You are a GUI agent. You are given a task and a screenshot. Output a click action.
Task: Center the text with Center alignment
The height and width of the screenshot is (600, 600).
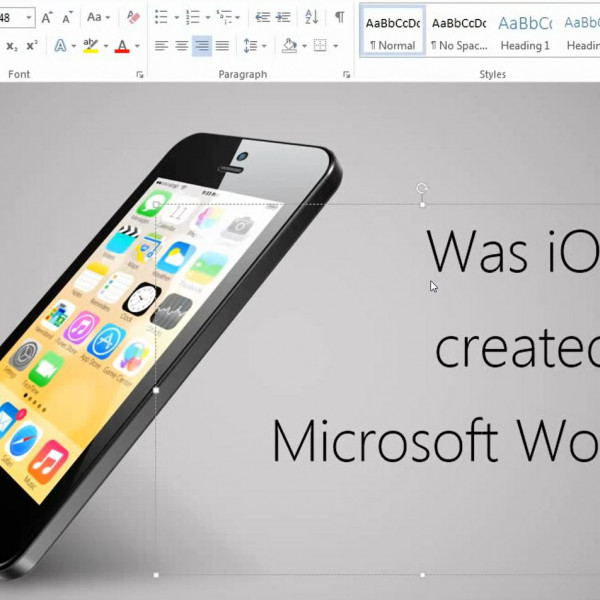click(x=181, y=46)
